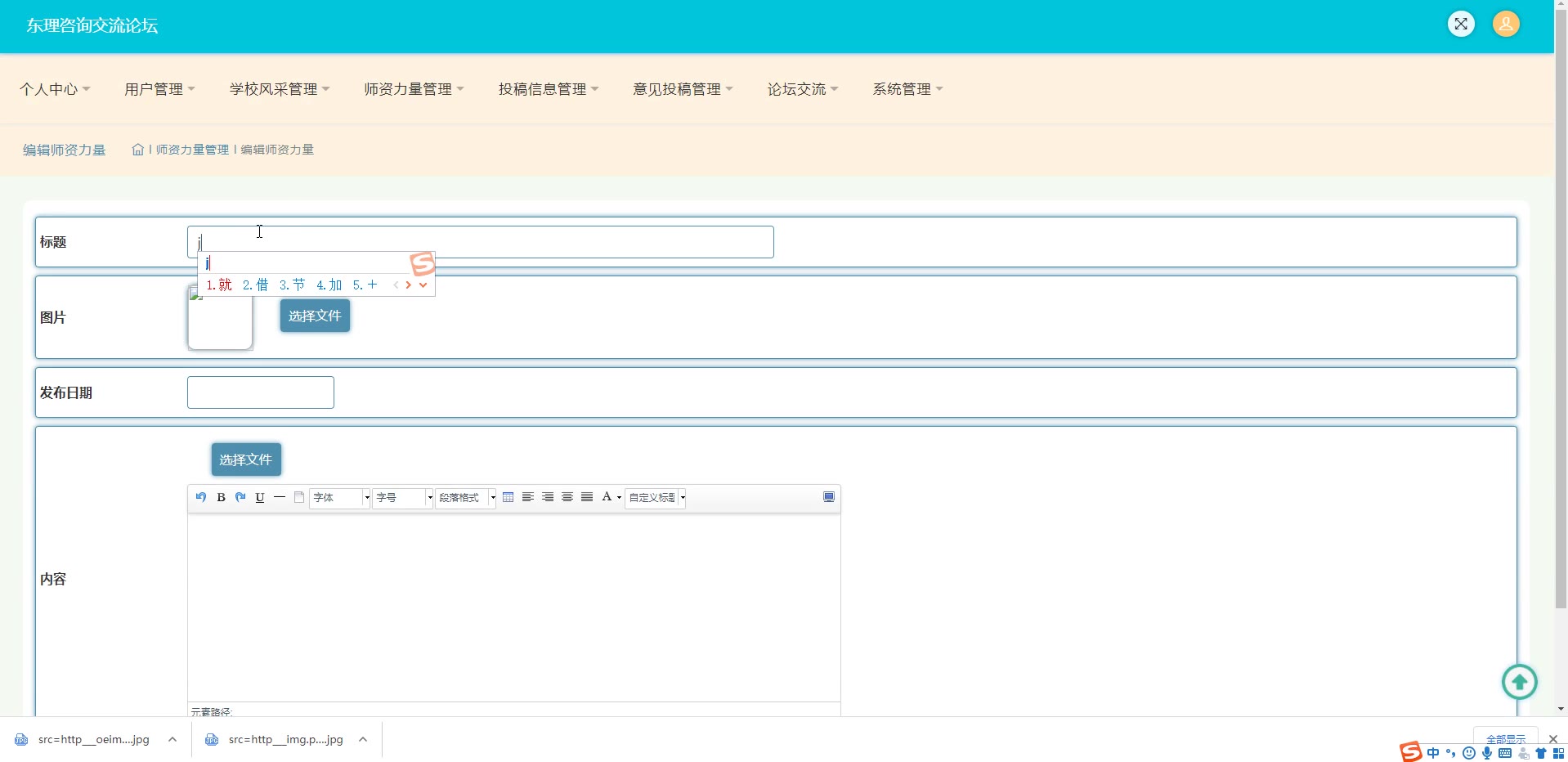This screenshot has width=1568, height=762.
Task: Click the home icon in breadcrumb
Action: click(x=138, y=150)
